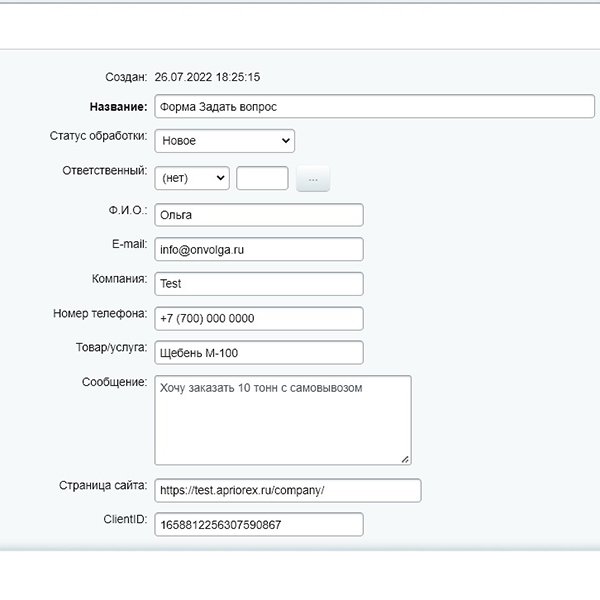Click the Сообщение text area
This screenshot has height=600, width=600.
(x=283, y=420)
